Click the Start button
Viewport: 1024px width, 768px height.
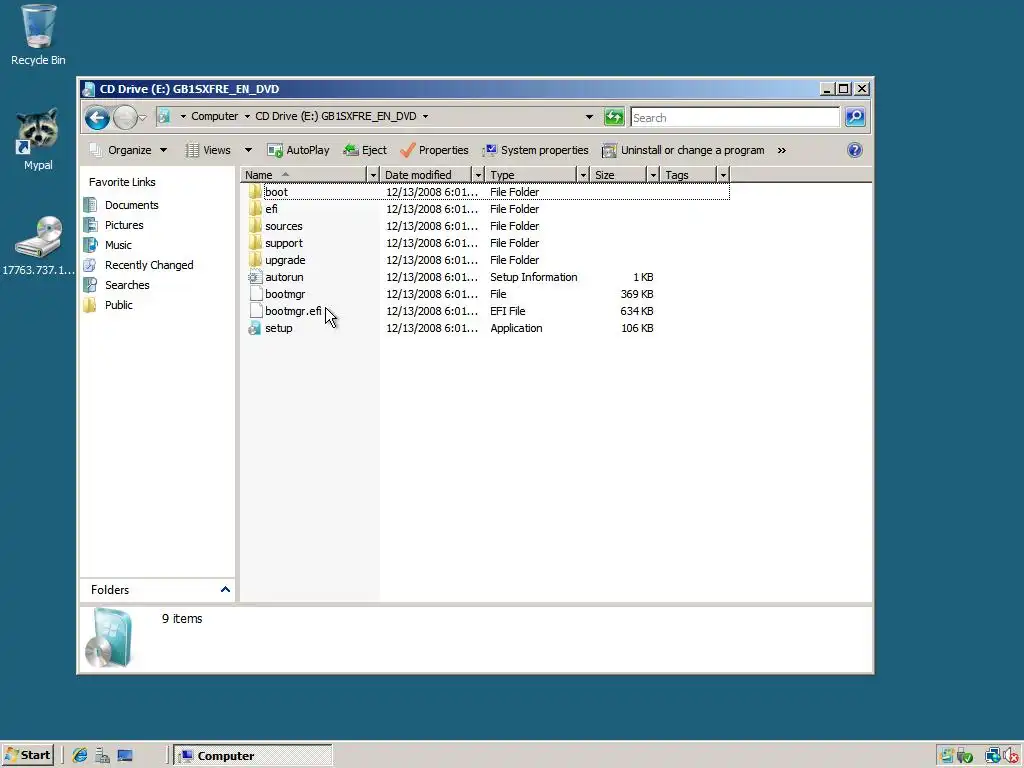tap(27, 755)
